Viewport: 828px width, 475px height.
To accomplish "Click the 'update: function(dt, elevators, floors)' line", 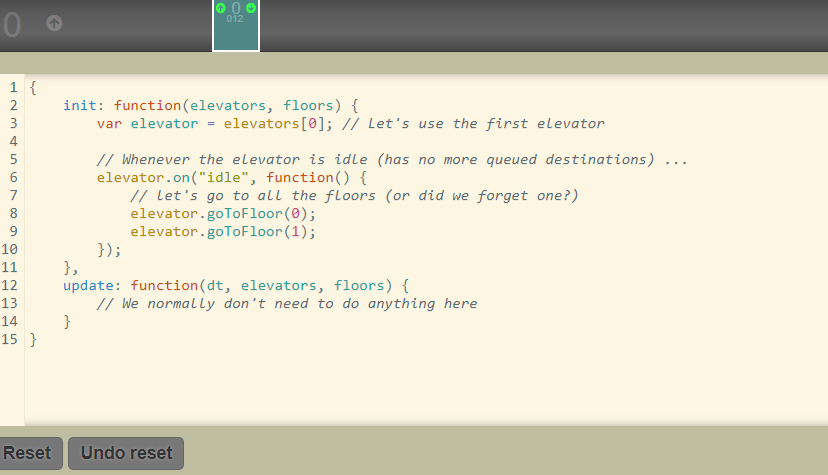I will click(236, 286).
